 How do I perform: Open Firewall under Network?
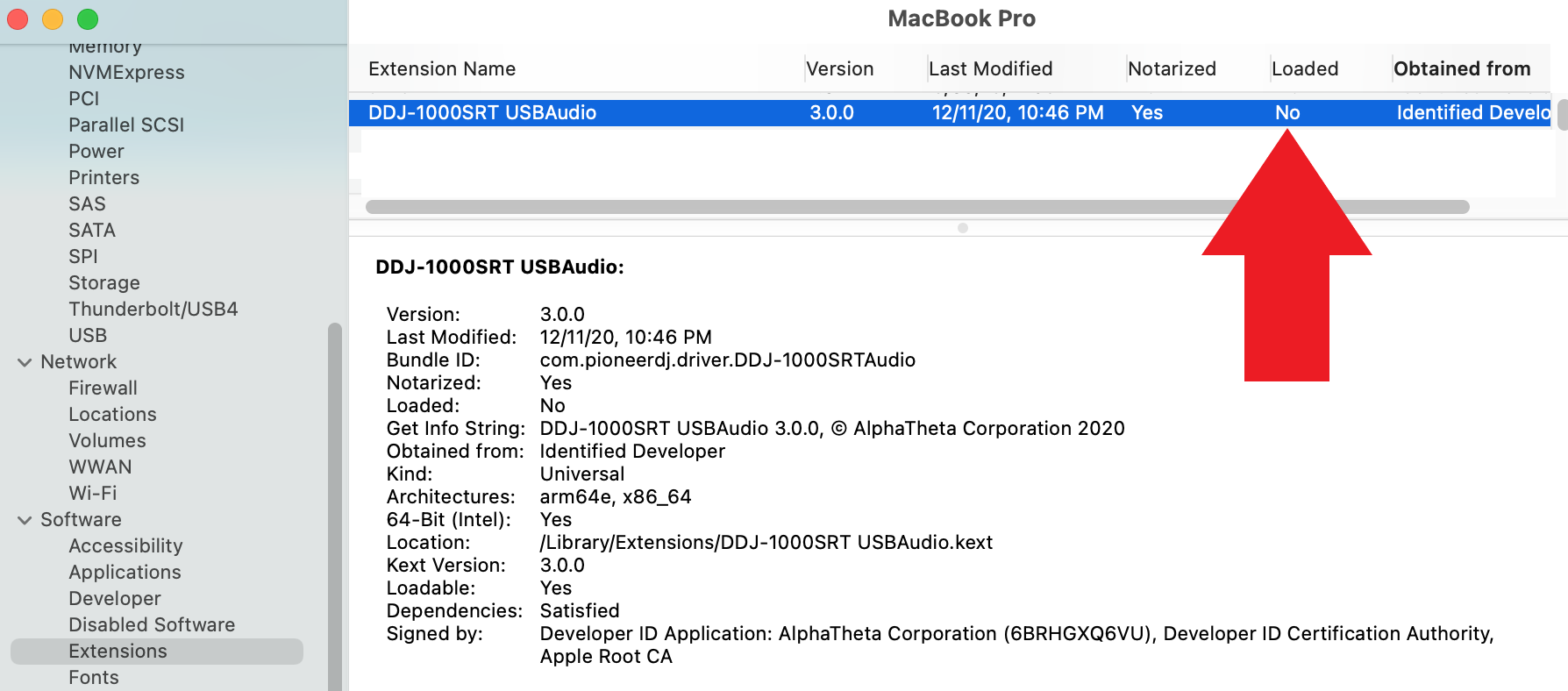(103, 388)
